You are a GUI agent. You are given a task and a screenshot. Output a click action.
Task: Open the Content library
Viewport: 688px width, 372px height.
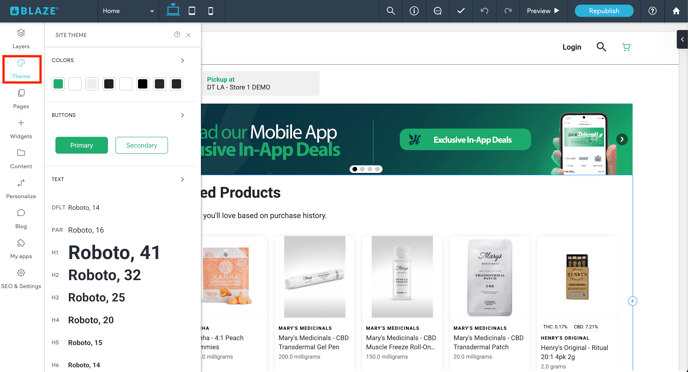(x=21, y=159)
